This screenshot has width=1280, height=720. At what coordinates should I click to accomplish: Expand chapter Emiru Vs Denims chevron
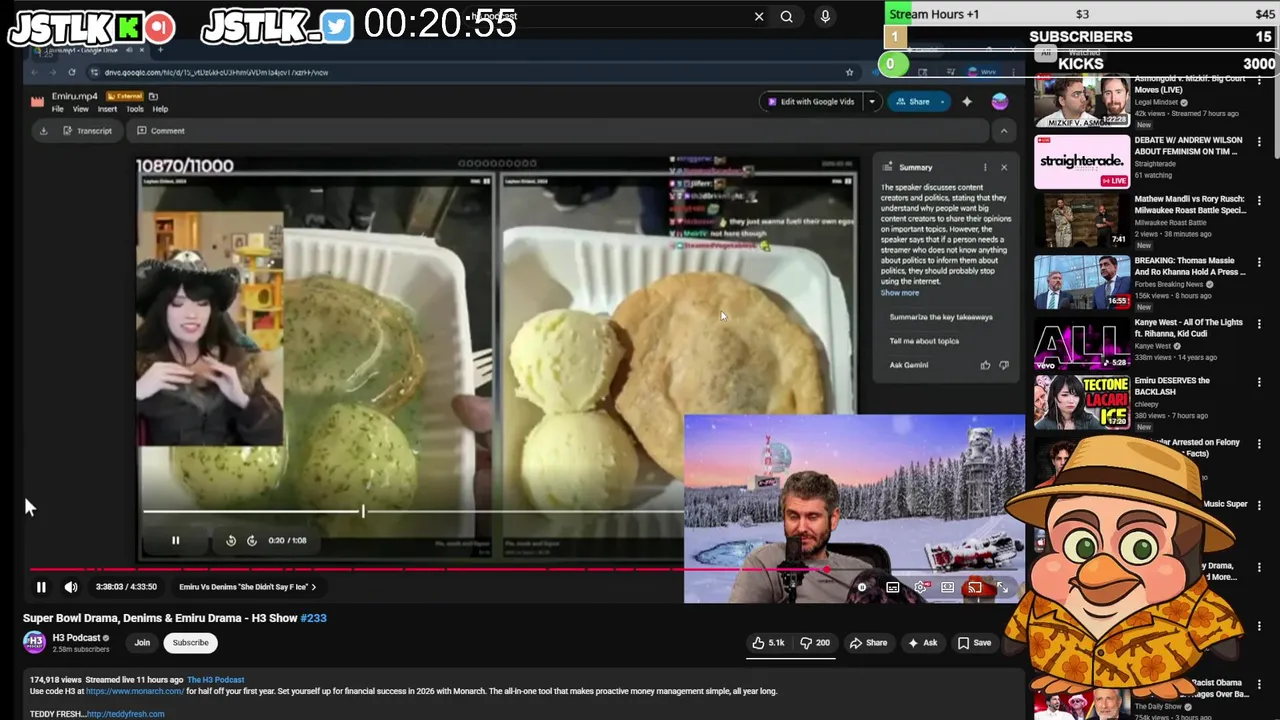313,587
